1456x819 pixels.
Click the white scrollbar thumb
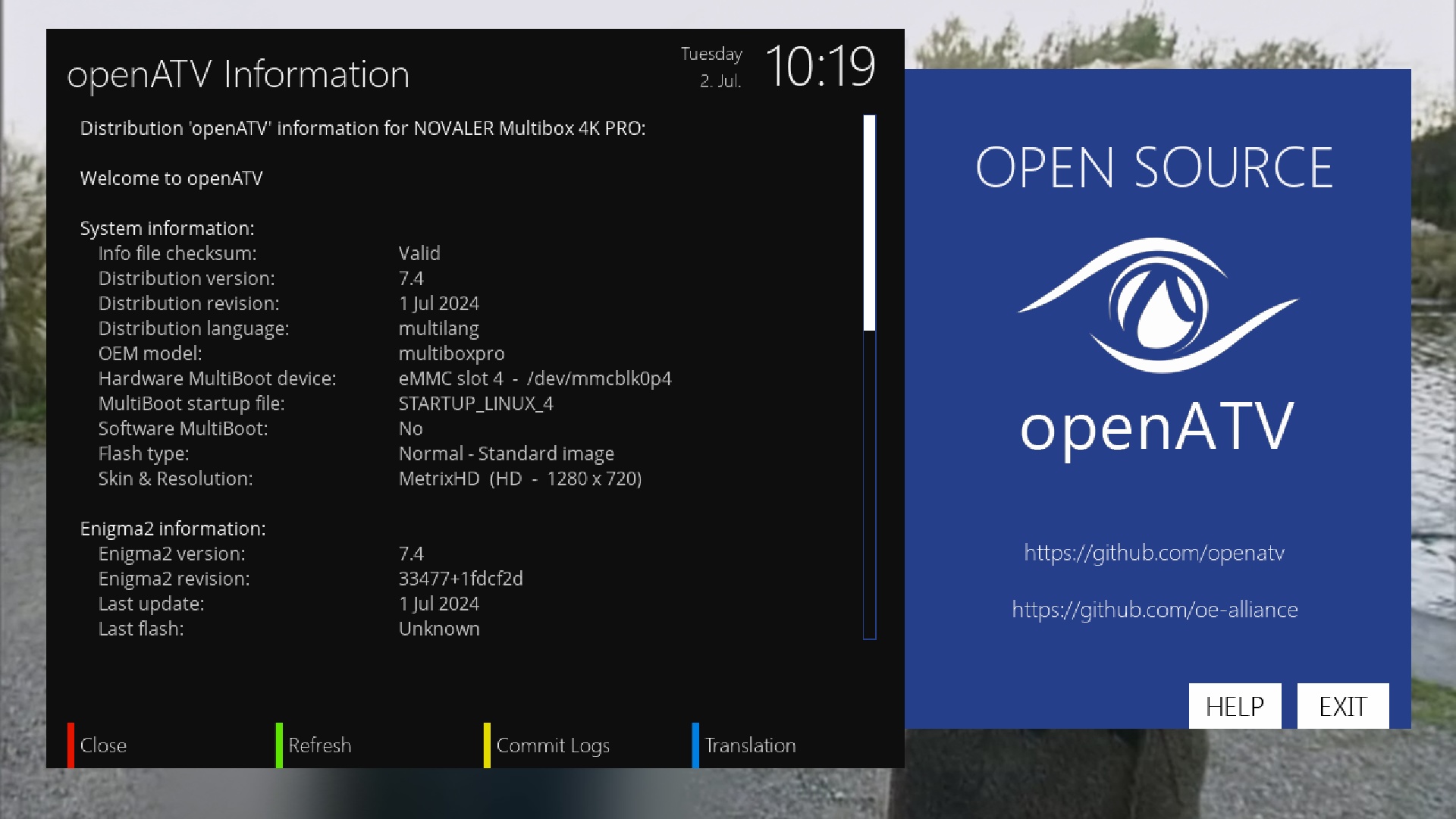pyautogui.click(x=869, y=222)
